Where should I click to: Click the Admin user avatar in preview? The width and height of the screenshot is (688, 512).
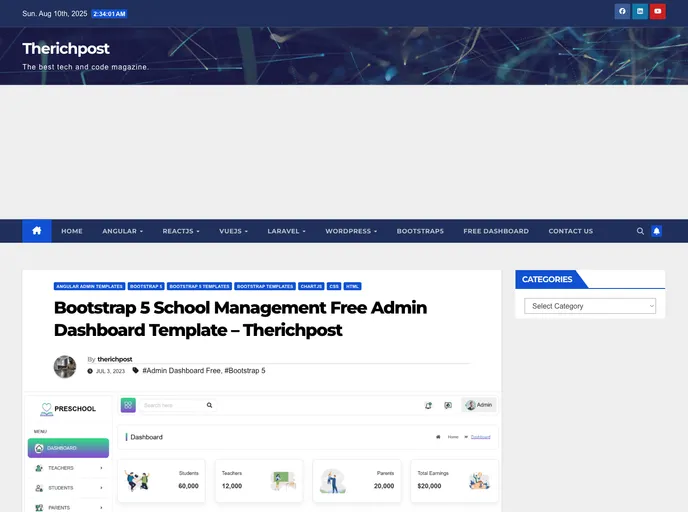pyautogui.click(x=470, y=405)
